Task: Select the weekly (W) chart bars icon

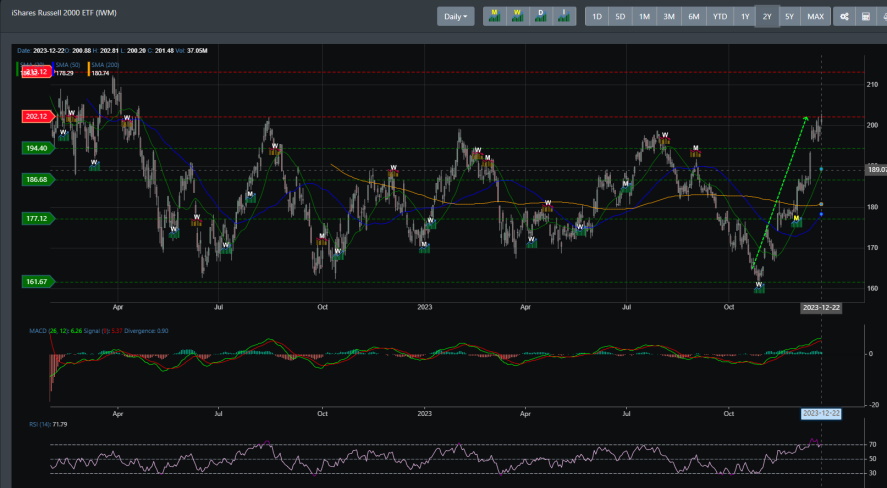Action: (x=517, y=16)
